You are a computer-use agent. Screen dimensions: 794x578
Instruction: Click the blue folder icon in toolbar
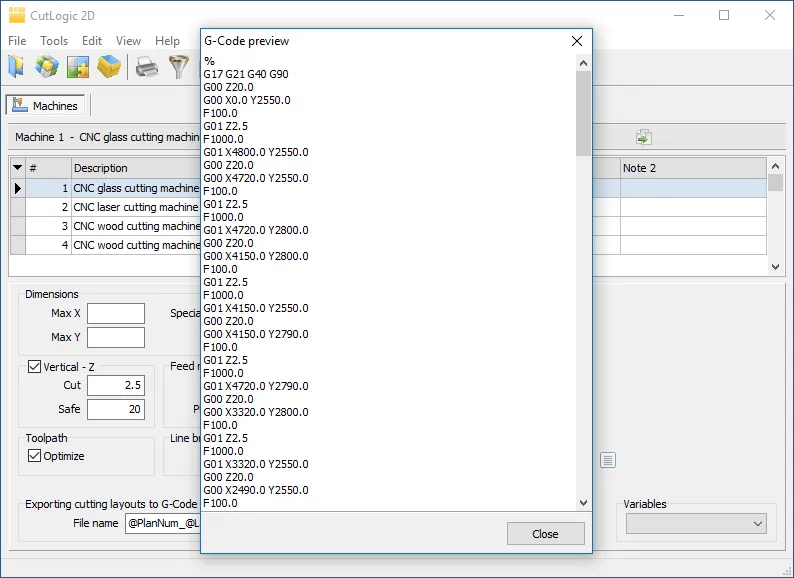(x=17, y=67)
